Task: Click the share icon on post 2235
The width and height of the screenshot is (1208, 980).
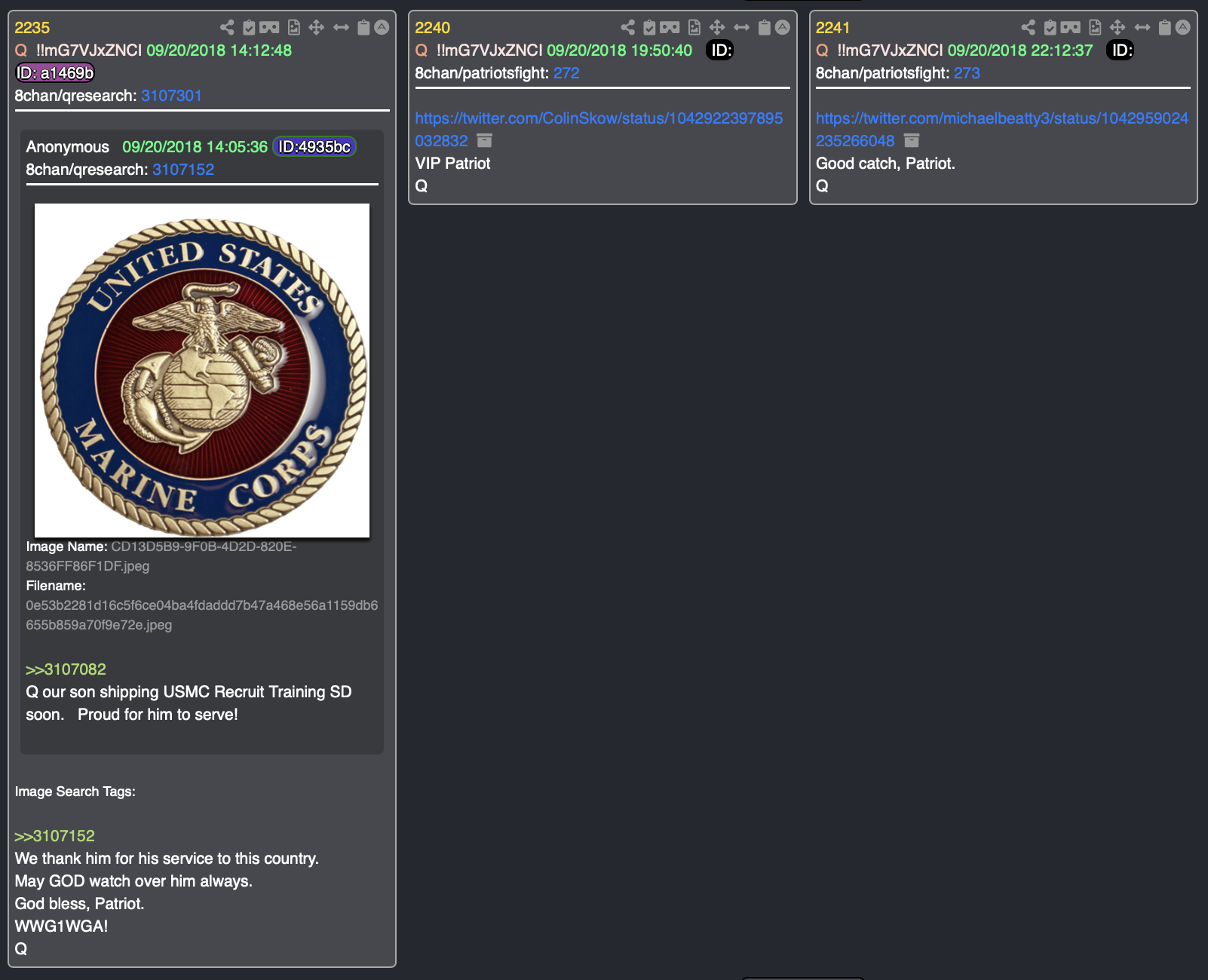Action: (x=227, y=28)
